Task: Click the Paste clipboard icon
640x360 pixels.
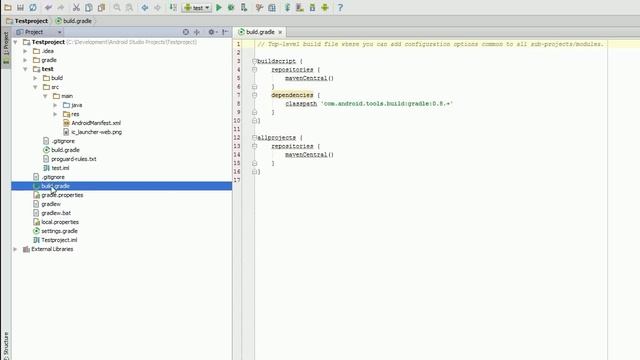Action: [x=101, y=7]
